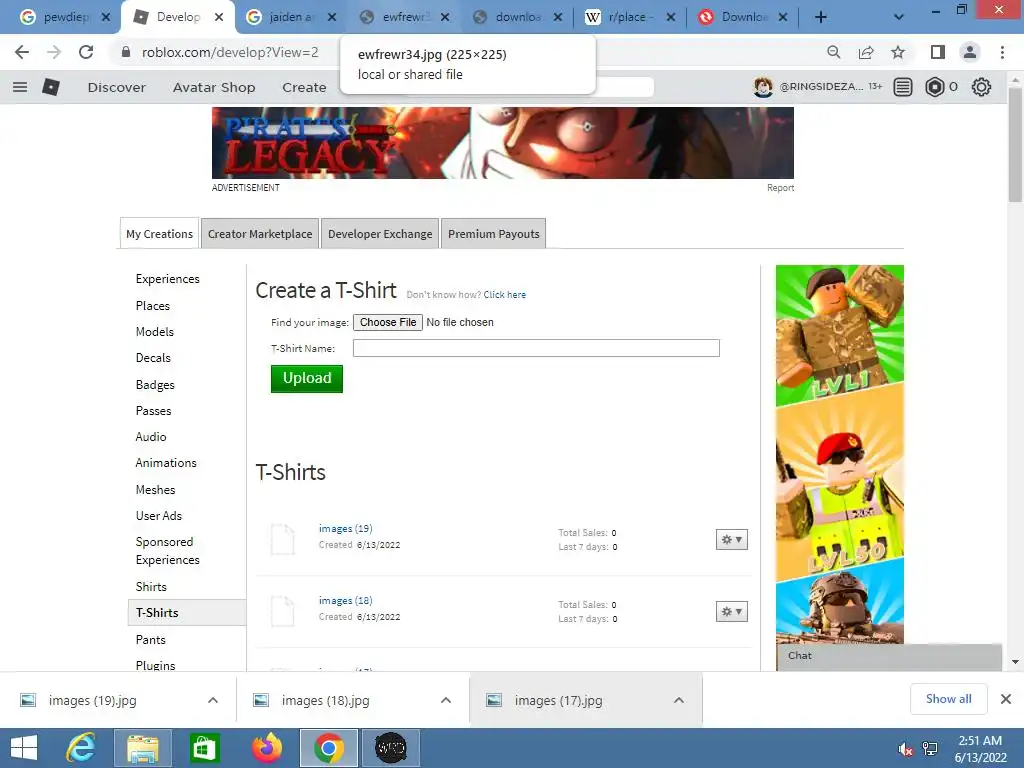The image size is (1024, 768).
Task: Select Shirts in the sidebar
Action: [151, 586]
